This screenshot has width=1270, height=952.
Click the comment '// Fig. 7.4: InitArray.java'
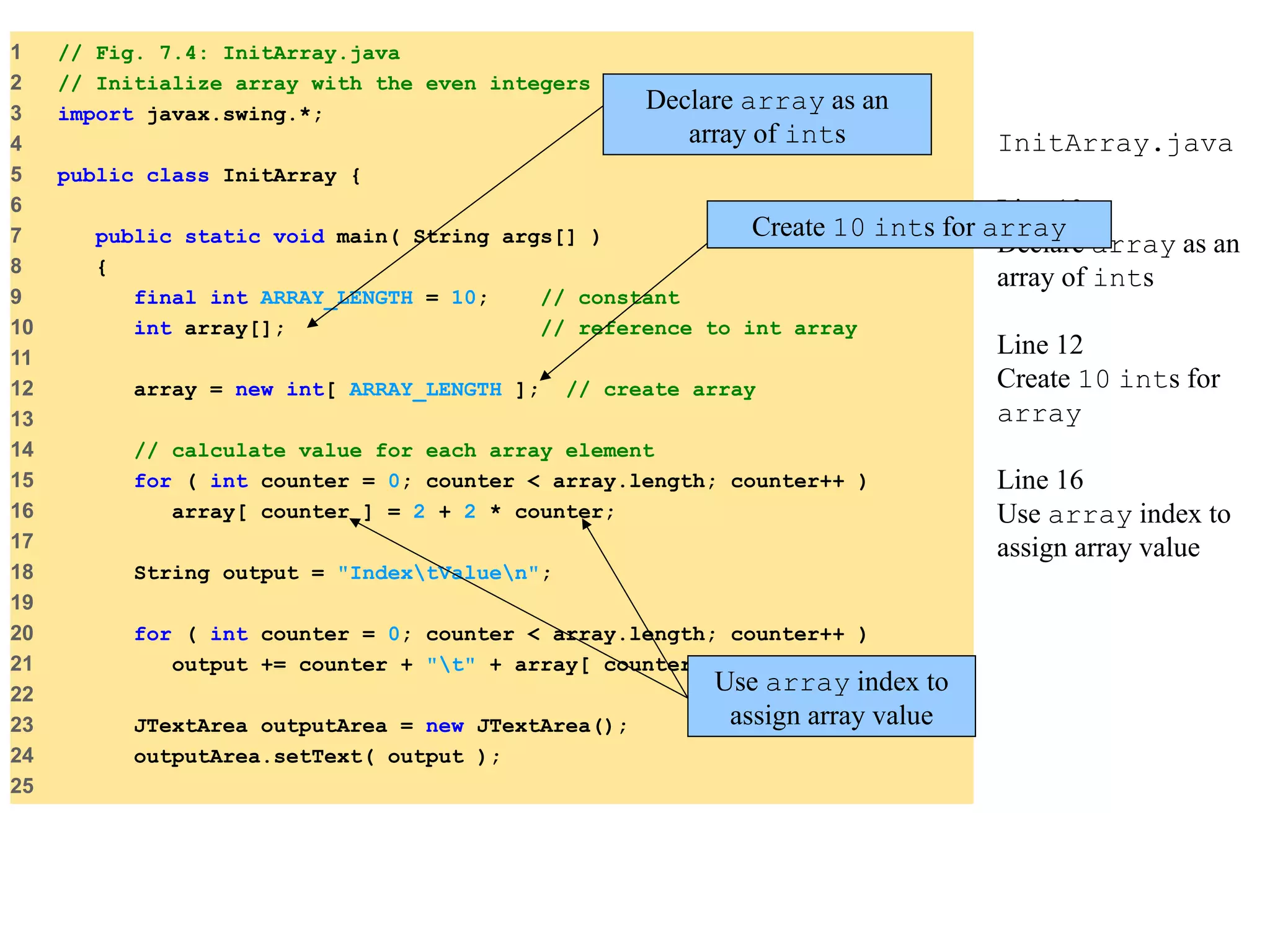[x=229, y=53]
